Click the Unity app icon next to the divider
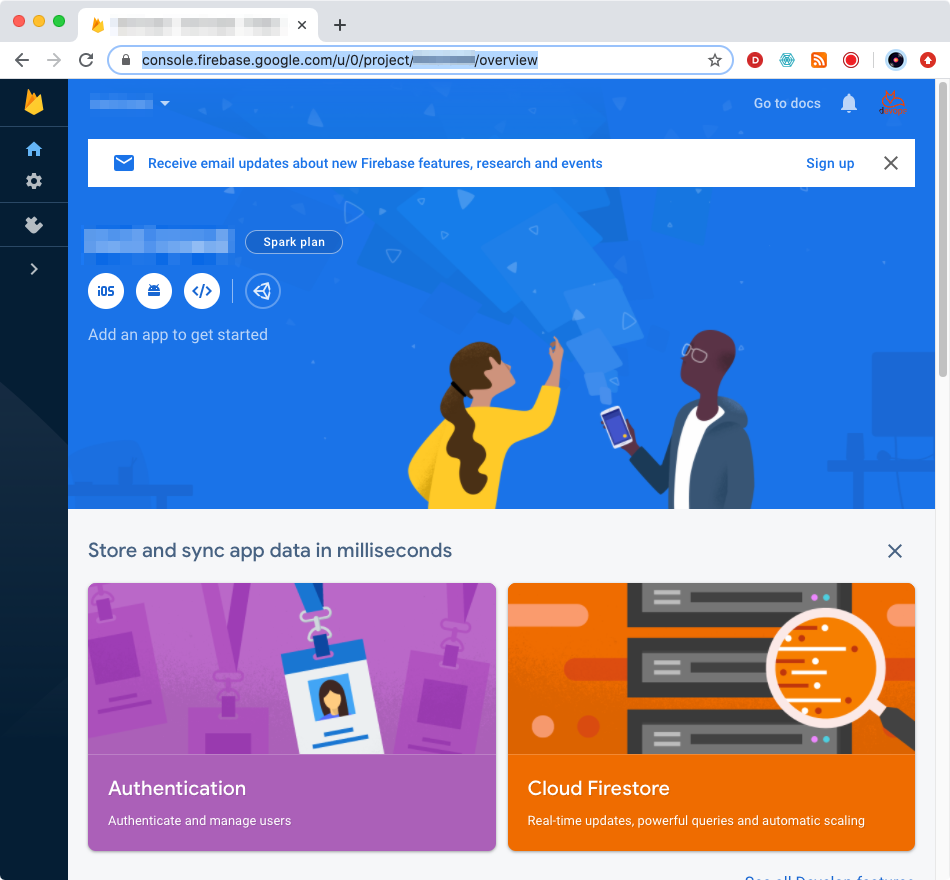 (x=262, y=291)
